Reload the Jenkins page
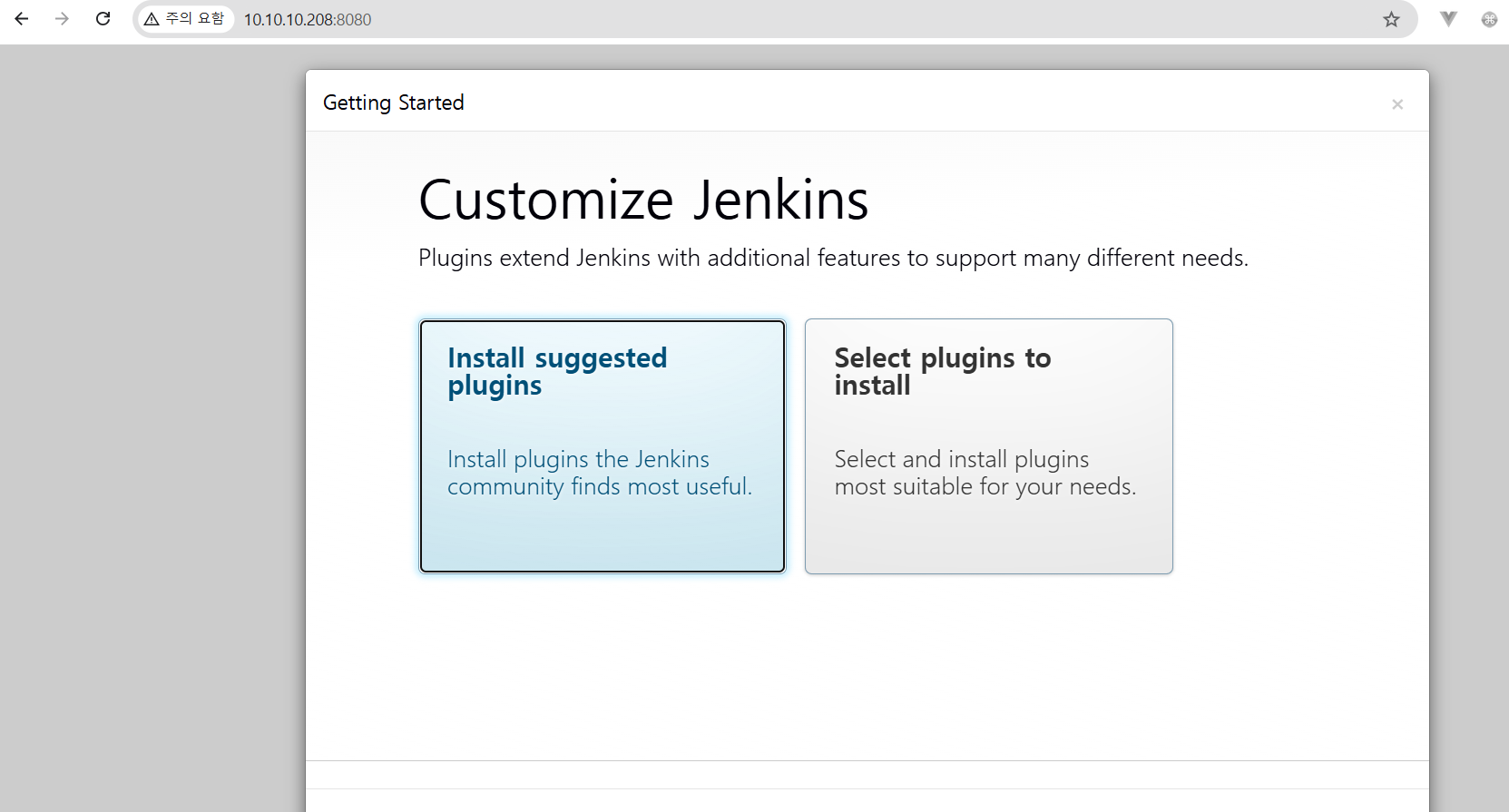Screen dimensions: 1509x812 click(103, 19)
